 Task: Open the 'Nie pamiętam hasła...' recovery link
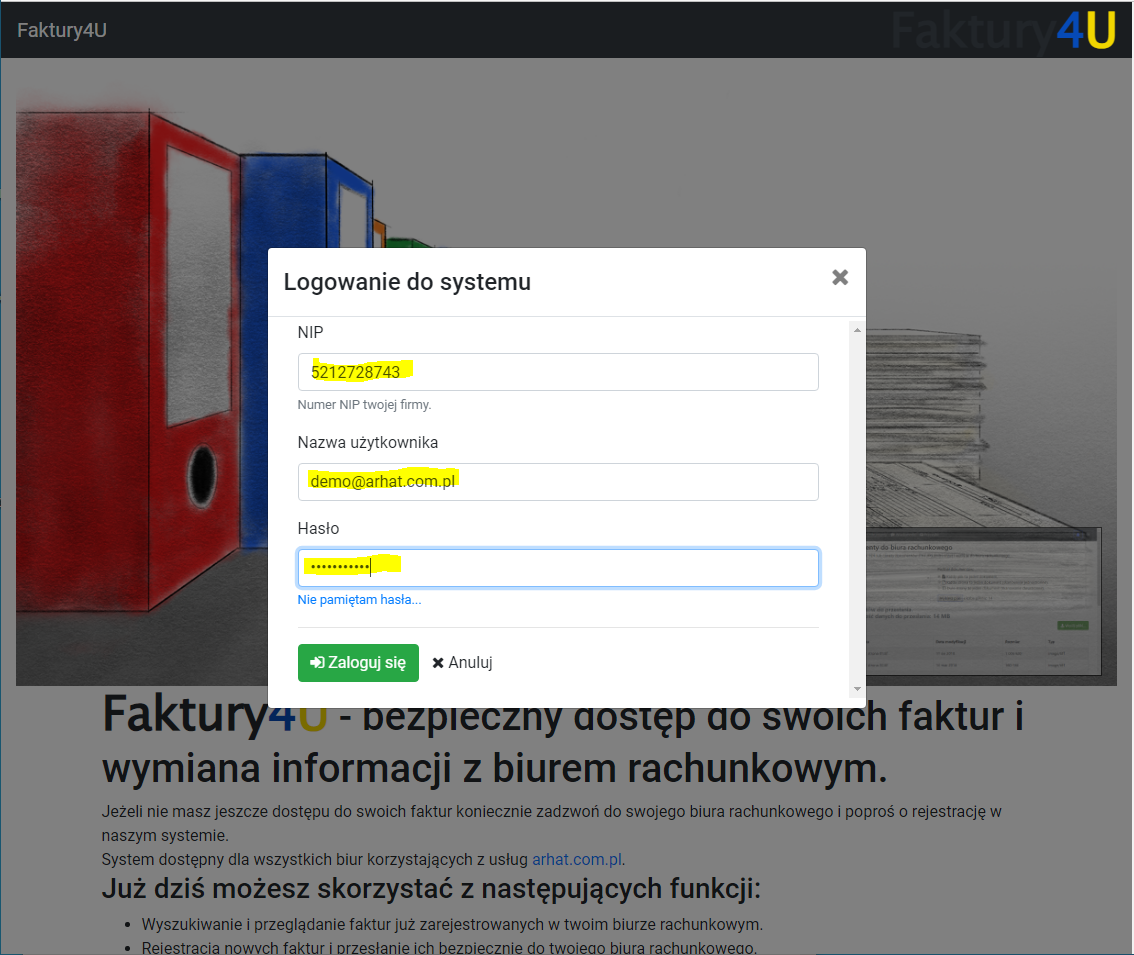pos(358,599)
